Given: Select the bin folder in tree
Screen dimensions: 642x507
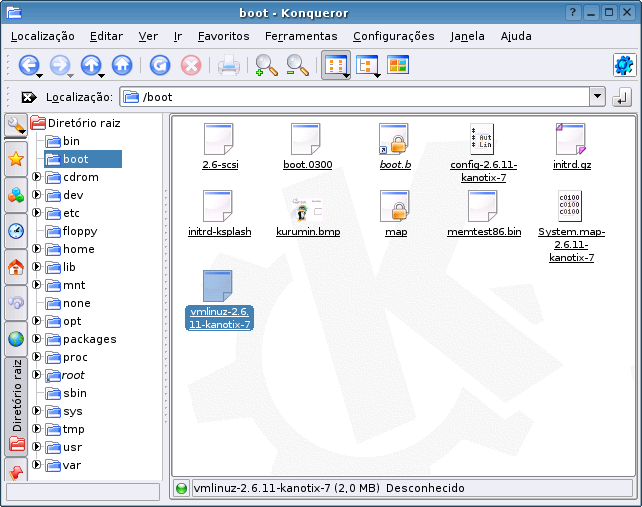Looking at the screenshot, I should click(62, 141).
